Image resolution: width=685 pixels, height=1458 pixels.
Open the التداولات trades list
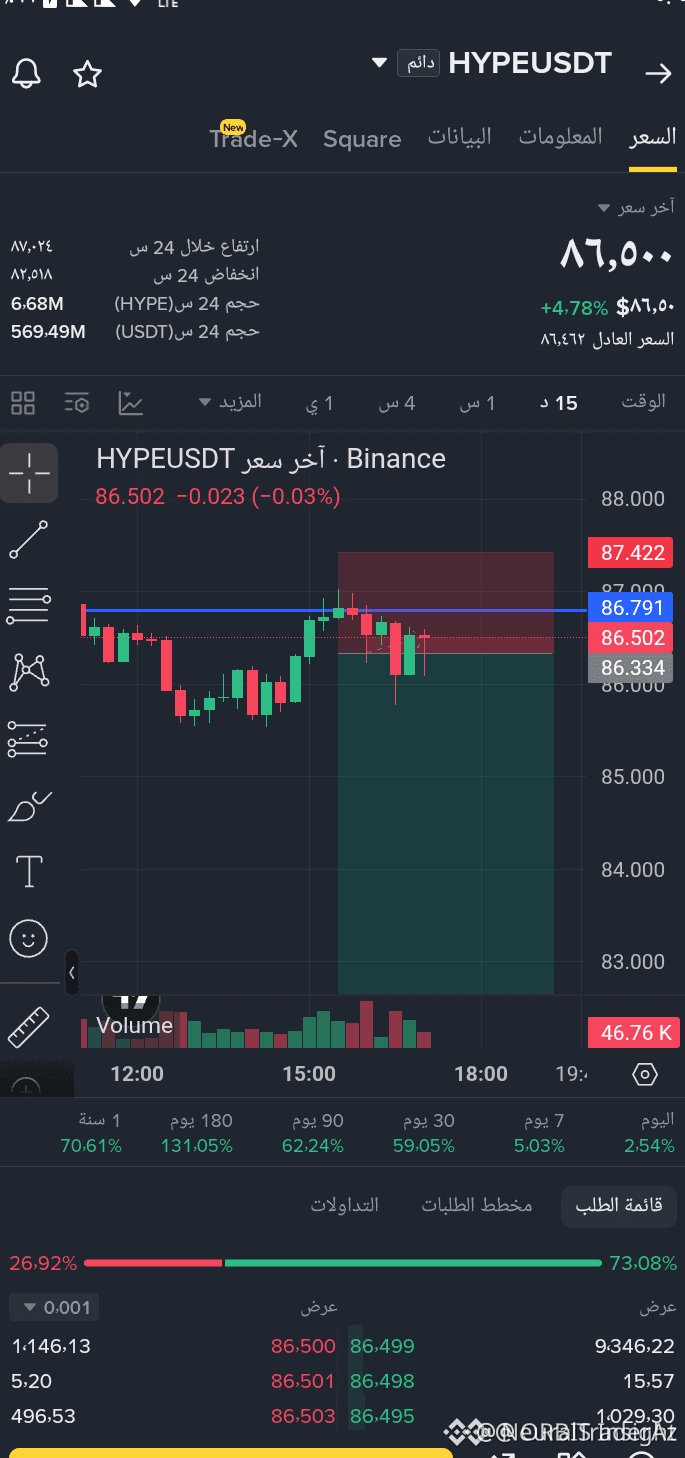coord(344,1205)
